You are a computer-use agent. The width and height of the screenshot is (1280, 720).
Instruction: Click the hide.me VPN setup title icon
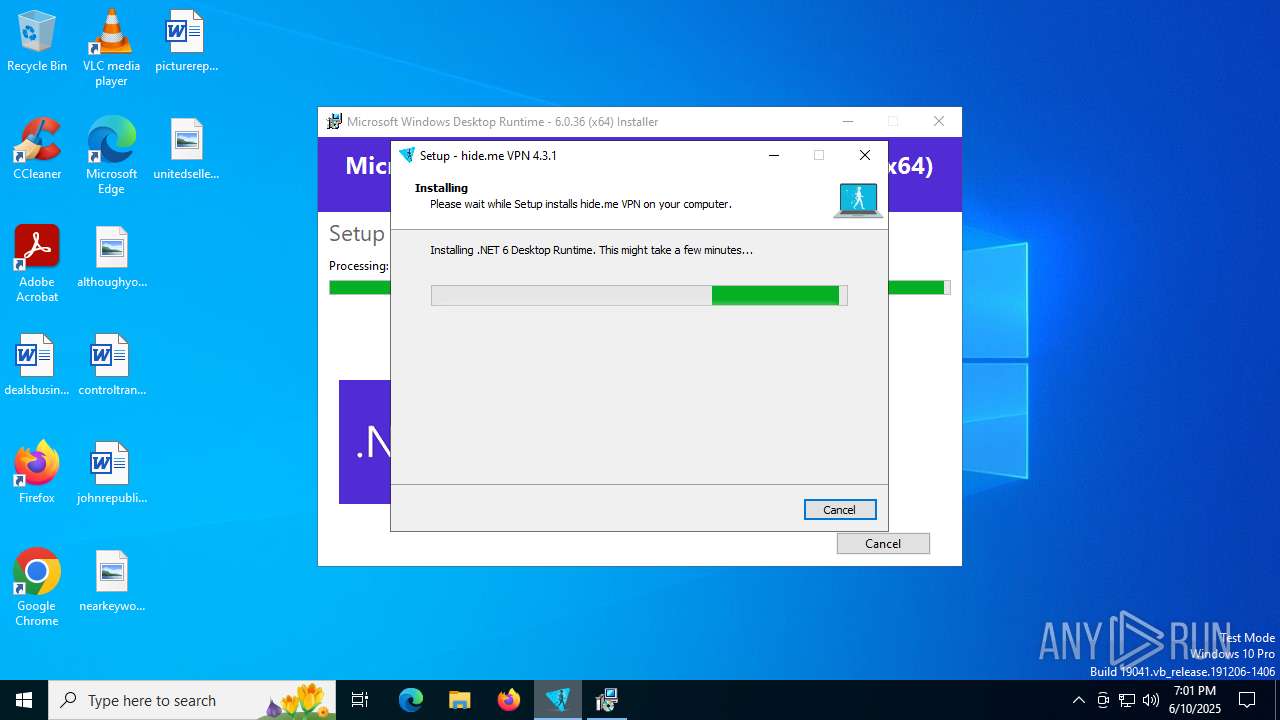pos(406,155)
